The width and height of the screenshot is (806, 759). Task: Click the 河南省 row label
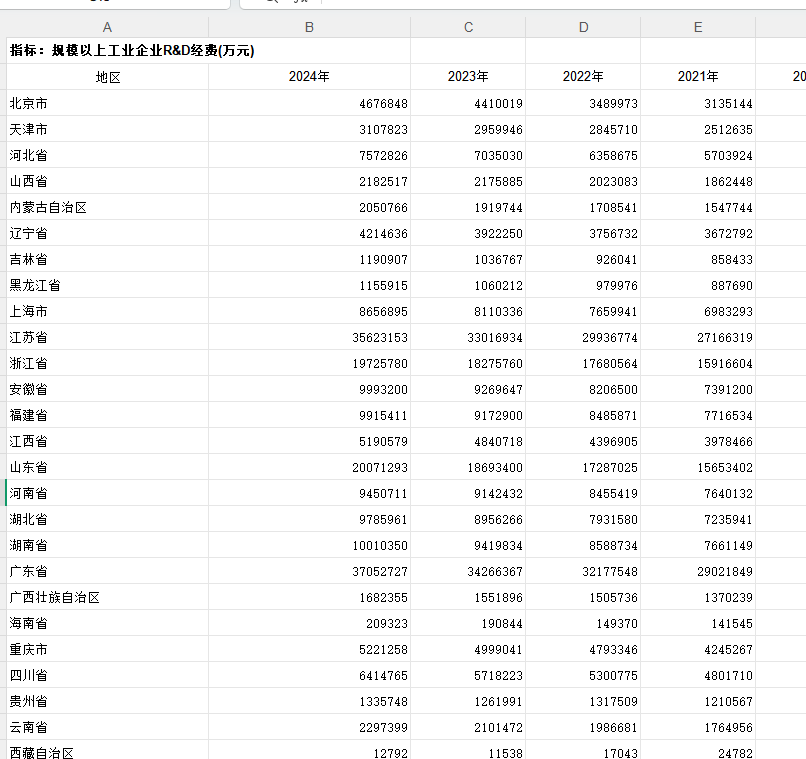click(28, 493)
